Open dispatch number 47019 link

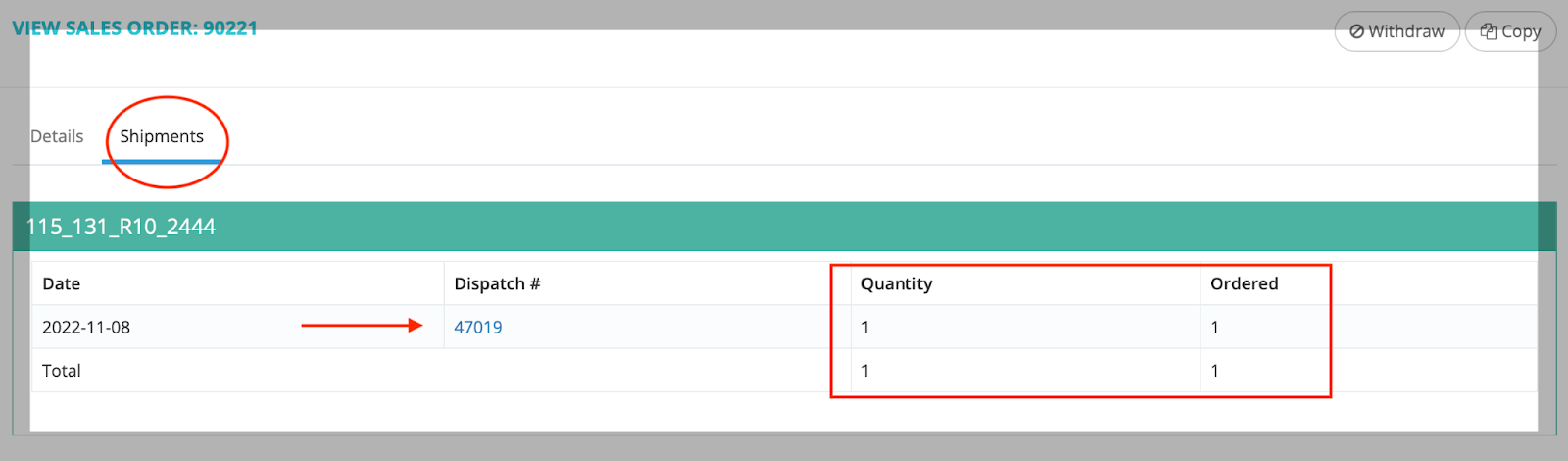click(x=478, y=327)
